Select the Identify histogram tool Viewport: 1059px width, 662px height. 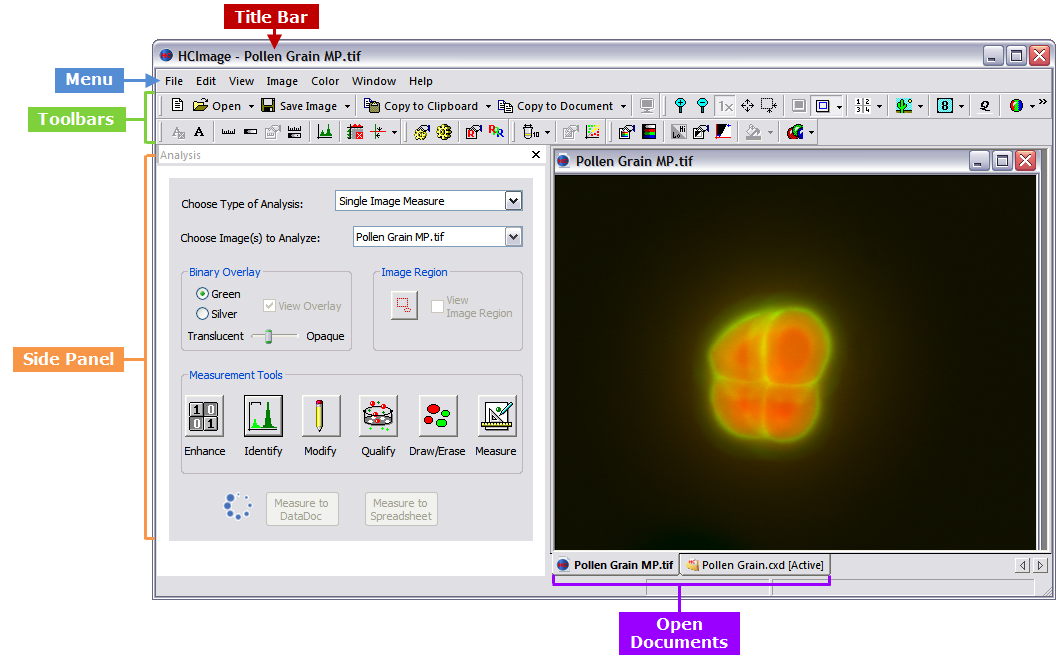(x=263, y=415)
